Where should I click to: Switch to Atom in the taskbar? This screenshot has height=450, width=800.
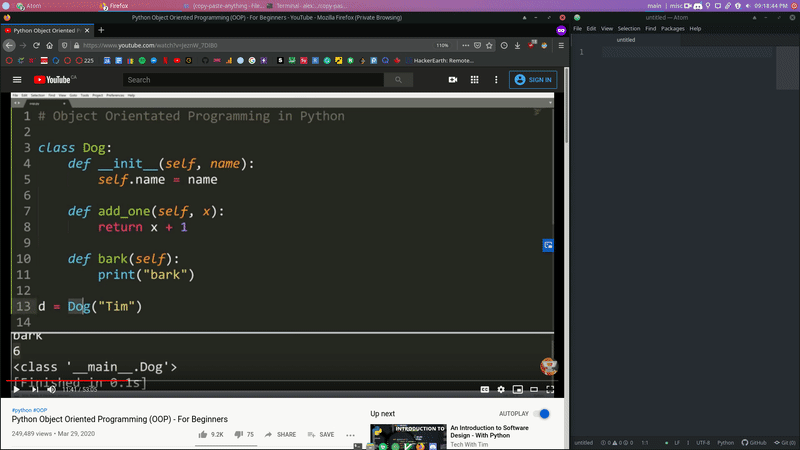coord(30,6)
